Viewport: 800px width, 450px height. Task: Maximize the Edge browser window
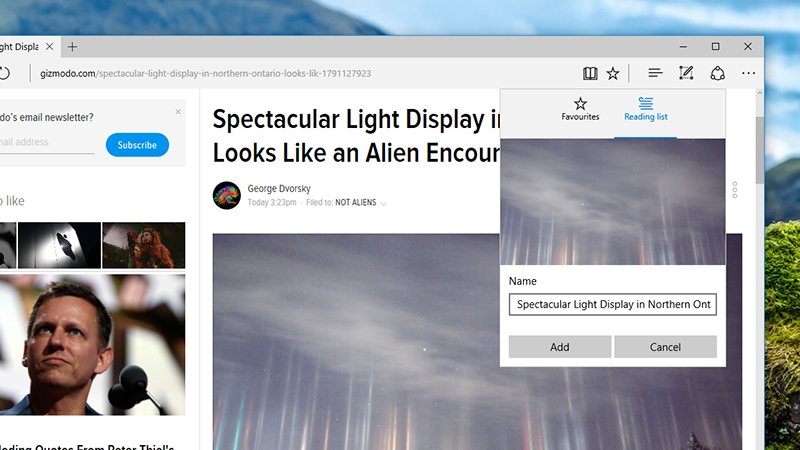coord(715,46)
